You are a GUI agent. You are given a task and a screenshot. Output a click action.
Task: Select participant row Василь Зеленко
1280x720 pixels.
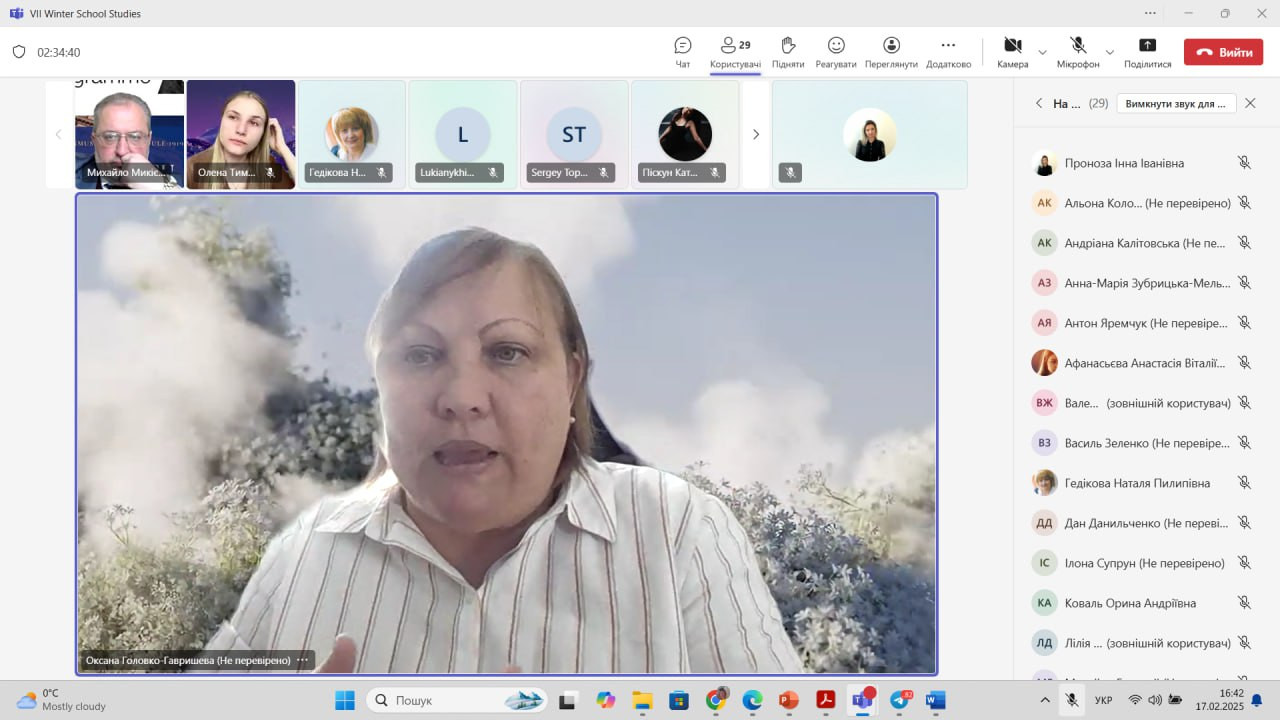pos(1143,443)
